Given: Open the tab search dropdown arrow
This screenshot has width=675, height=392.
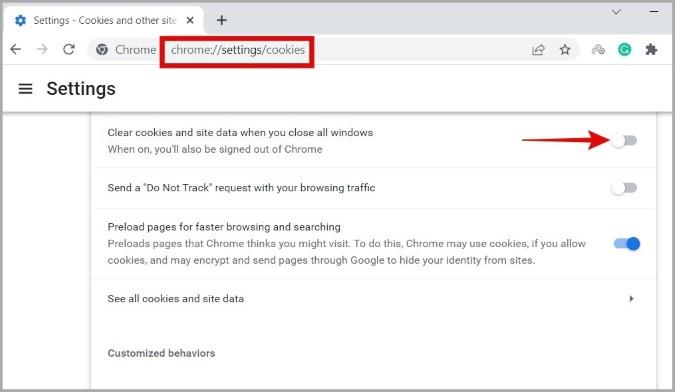Looking at the screenshot, I should click(616, 12).
